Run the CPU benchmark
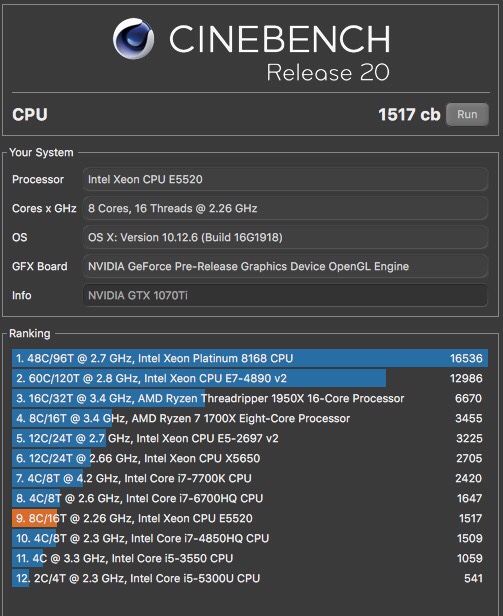Screen dimensions: 503x616 [x=467, y=115]
